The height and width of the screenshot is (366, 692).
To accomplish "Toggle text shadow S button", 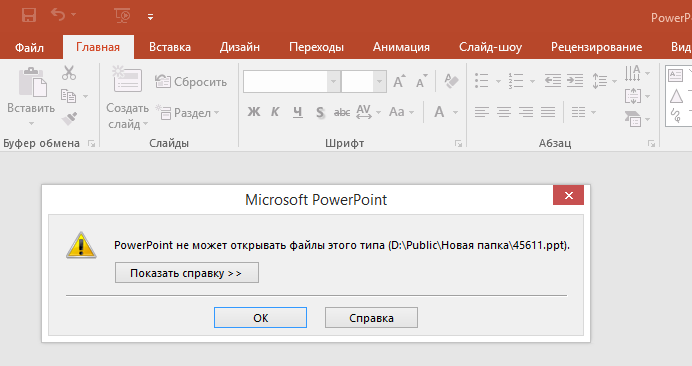I will coord(320,113).
